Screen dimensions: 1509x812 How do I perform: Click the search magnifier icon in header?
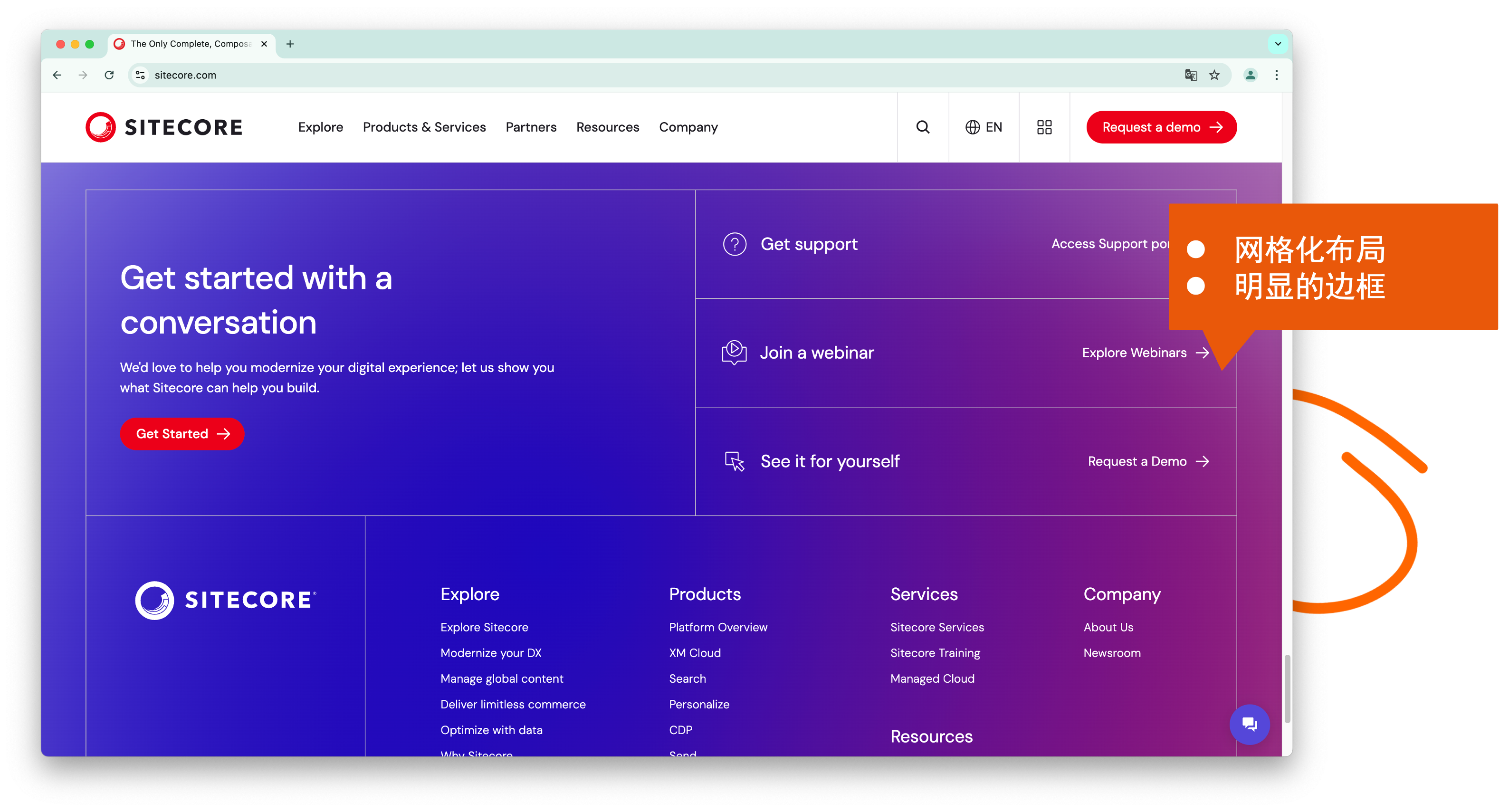click(x=923, y=127)
